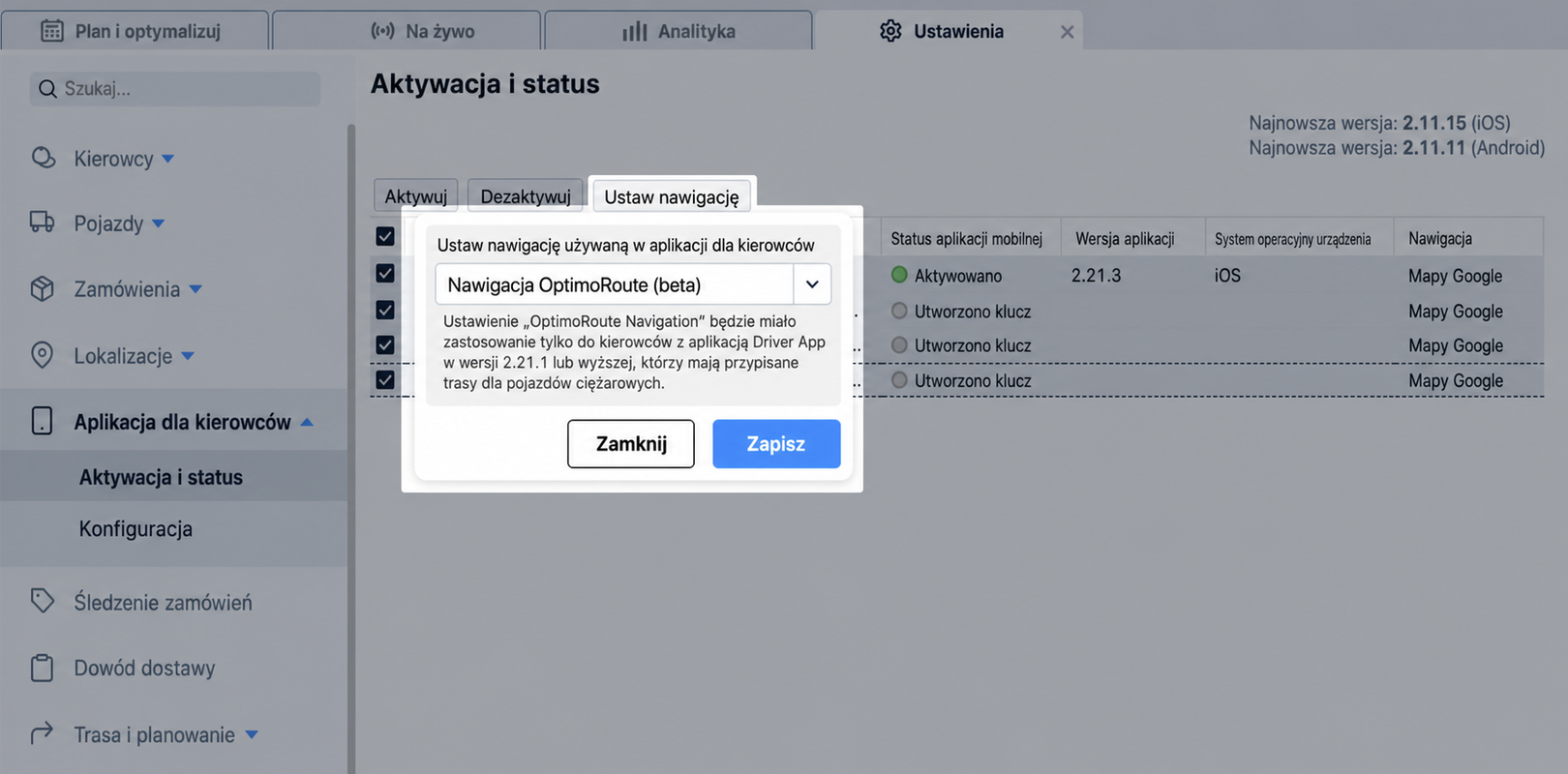Image resolution: width=1568 pixels, height=774 pixels.
Task: Select the Ustawienia tab
Action: click(x=949, y=31)
